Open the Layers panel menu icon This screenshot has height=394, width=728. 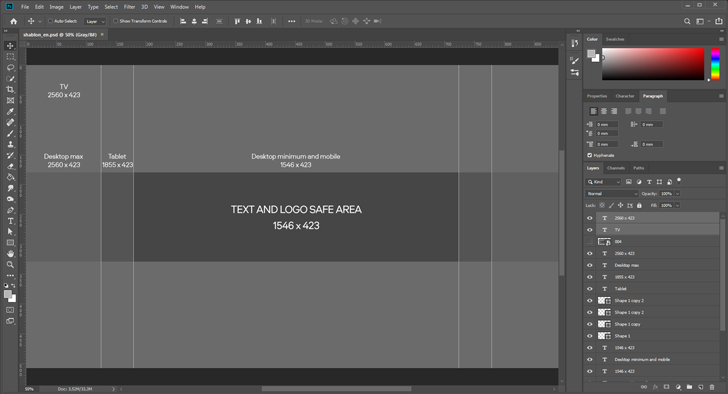pos(721,168)
